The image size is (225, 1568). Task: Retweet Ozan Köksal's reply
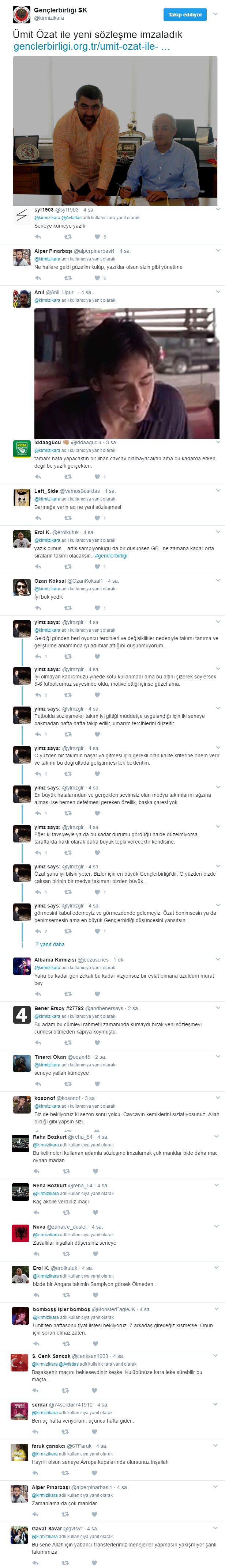pos(67,608)
